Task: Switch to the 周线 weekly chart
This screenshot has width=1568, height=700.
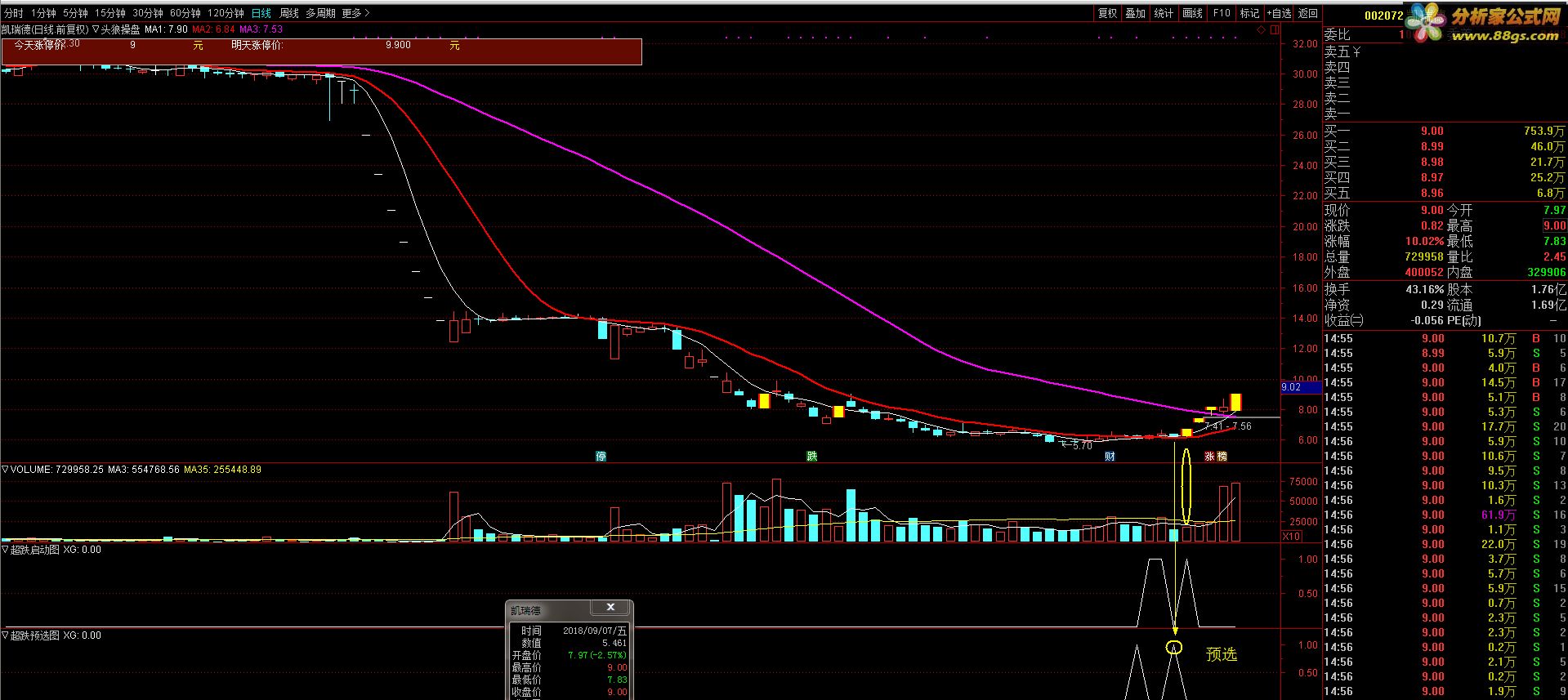Action: pyautogui.click(x=289, y=13)
